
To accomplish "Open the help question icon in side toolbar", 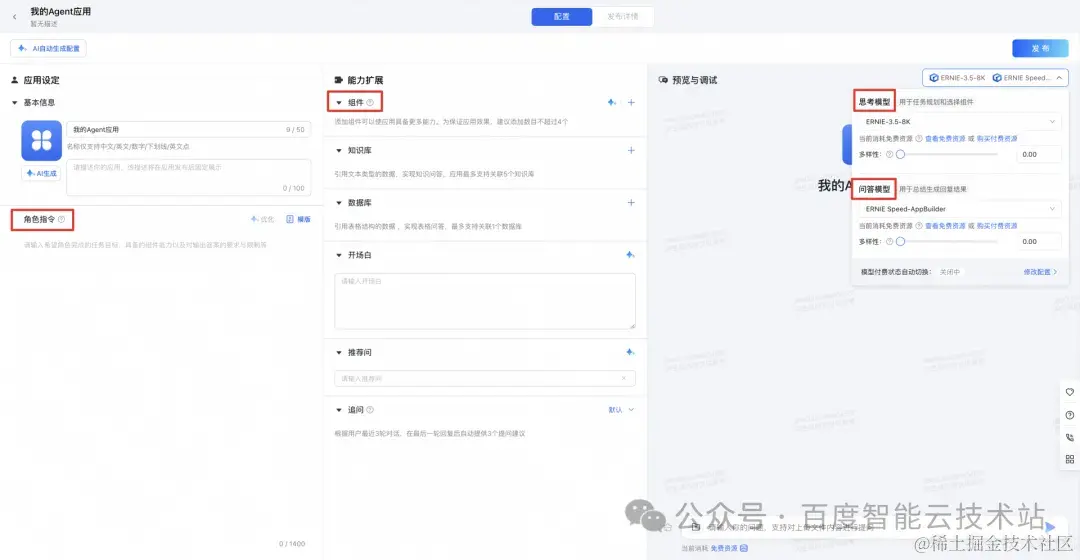I will [1070, 415].
